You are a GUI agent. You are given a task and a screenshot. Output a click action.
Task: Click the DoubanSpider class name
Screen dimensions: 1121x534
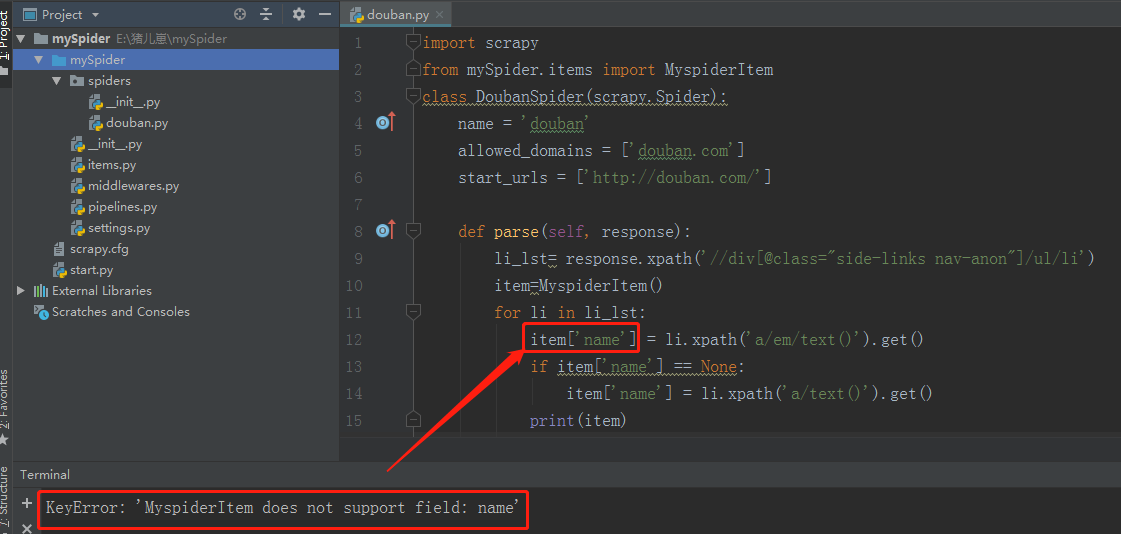click(x=528, y=97)
